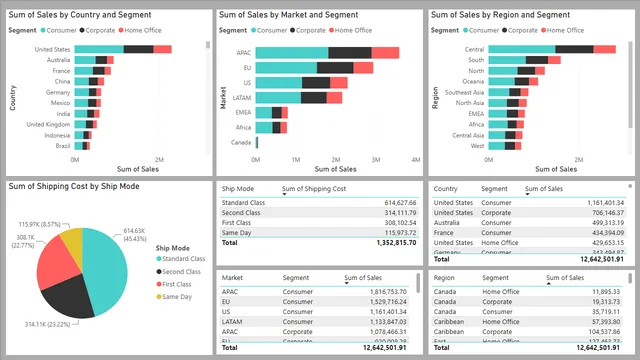This screenshot has height=360, width=640.
Task: Use the Region table vertical scrollbar
Action: click(x=630, y=278)
